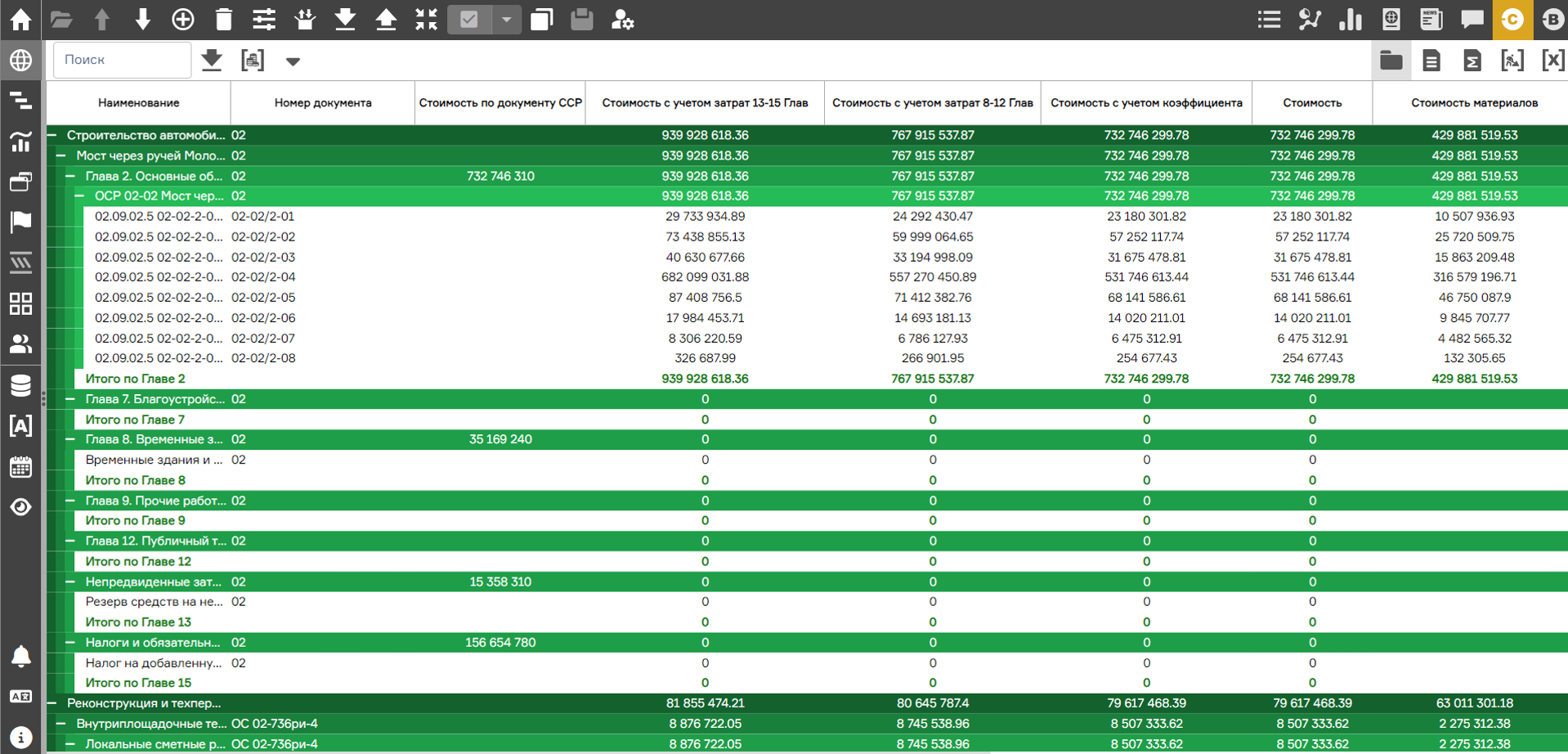
Task: Open flag icon in left sidebar
Action: coord(20,222)
